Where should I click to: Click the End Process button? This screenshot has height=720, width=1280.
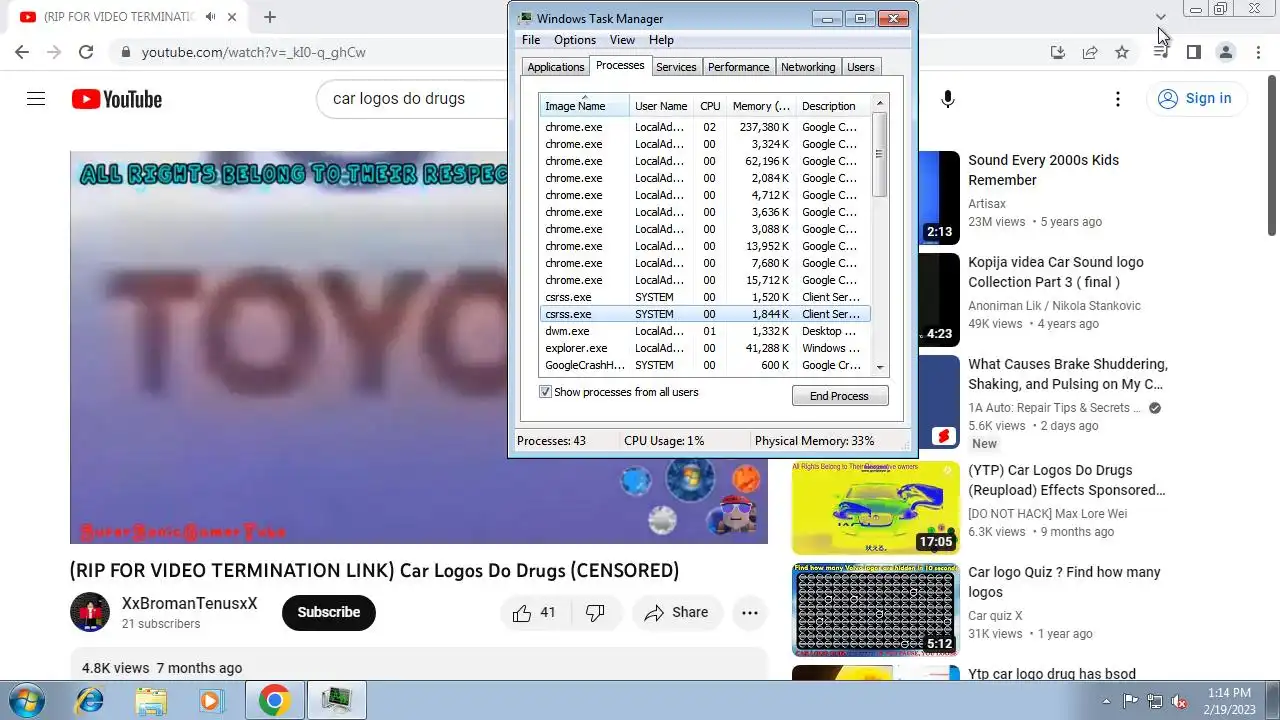click(x=839, y=396)
